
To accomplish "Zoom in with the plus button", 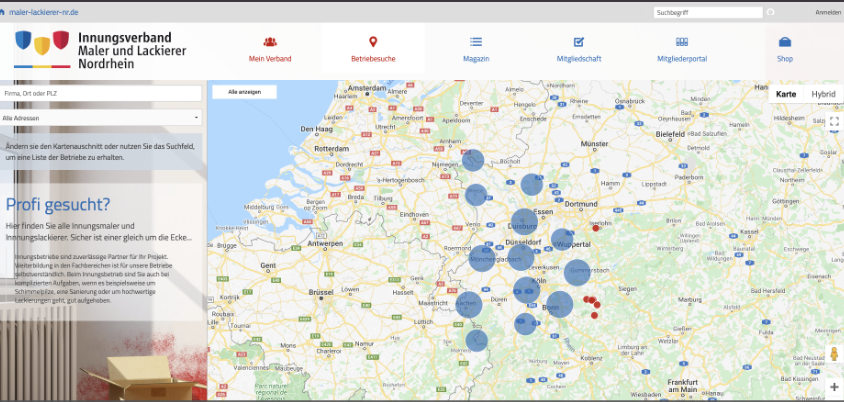I will pos(834,387).
